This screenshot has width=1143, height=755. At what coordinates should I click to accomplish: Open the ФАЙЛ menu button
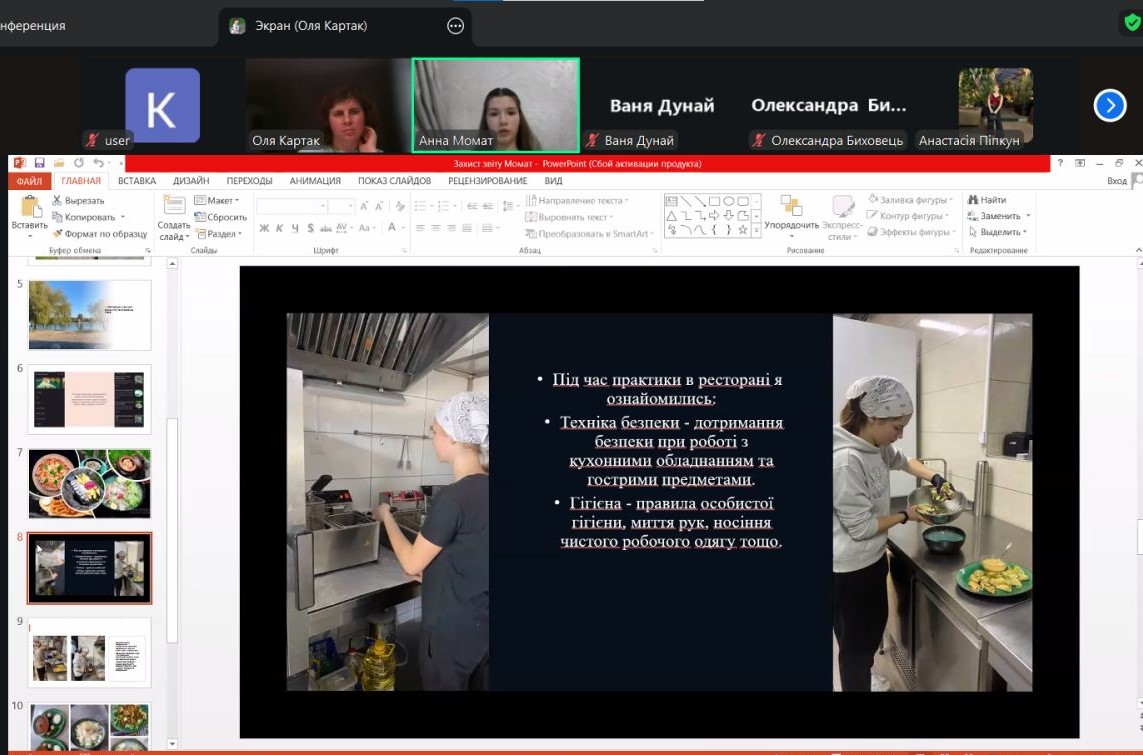(x=29, y=181)
